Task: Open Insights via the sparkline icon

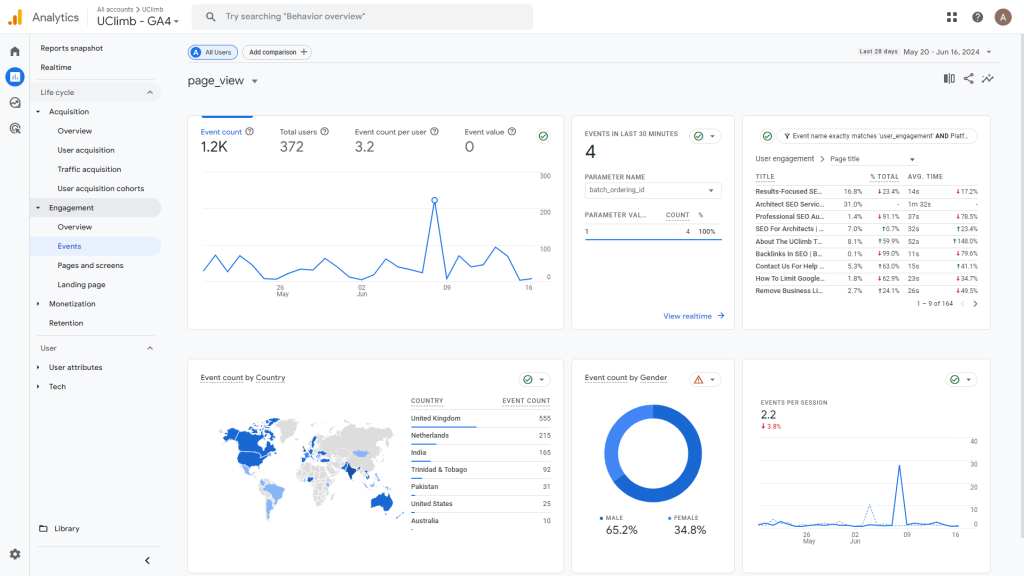Action: [x=988, y=78]
